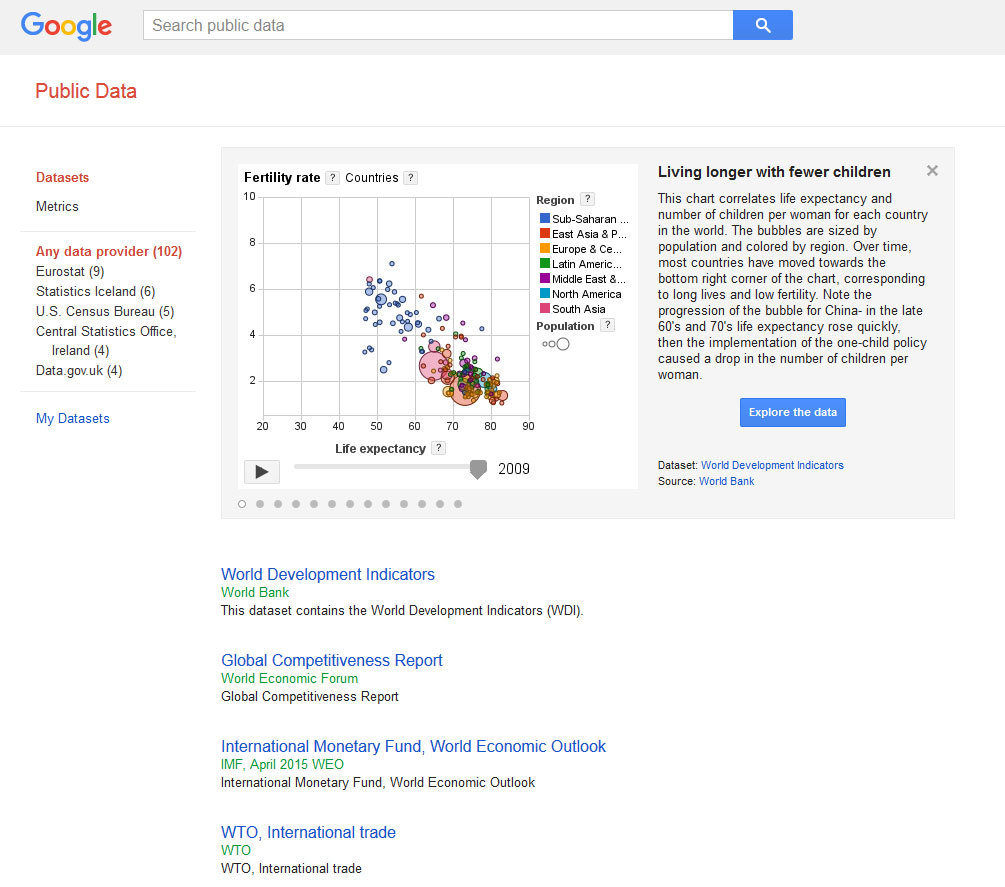Open International Monetary Fund, World Economic Outlook result

click(x=413, y=746)
